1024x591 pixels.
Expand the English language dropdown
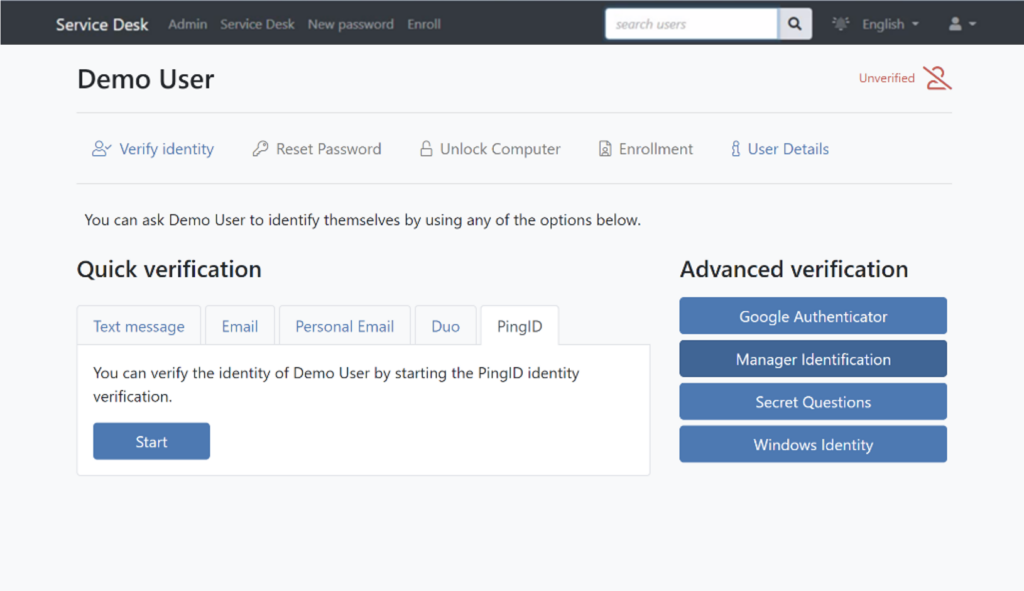point(890,24)
